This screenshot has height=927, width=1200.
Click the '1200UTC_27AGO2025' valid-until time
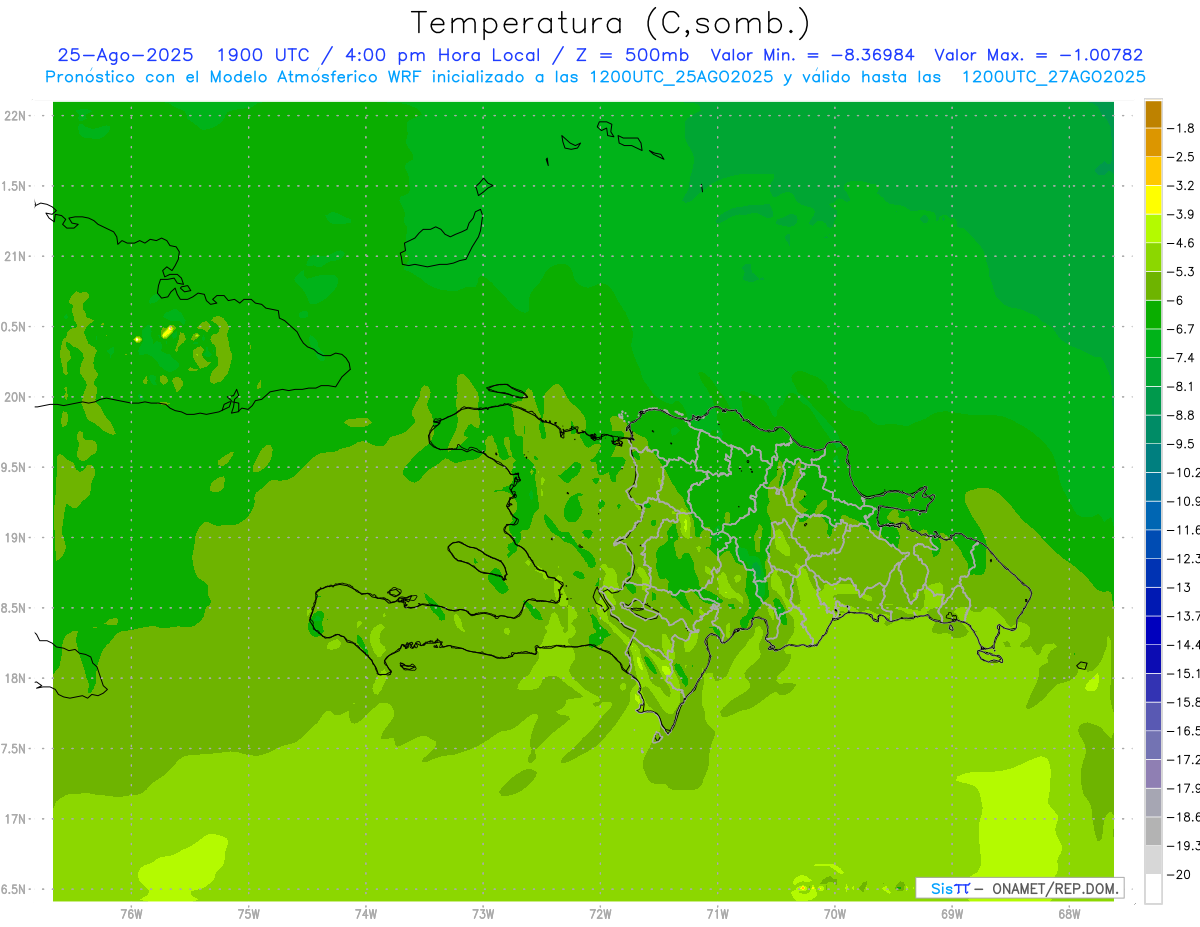[1053, 77]
